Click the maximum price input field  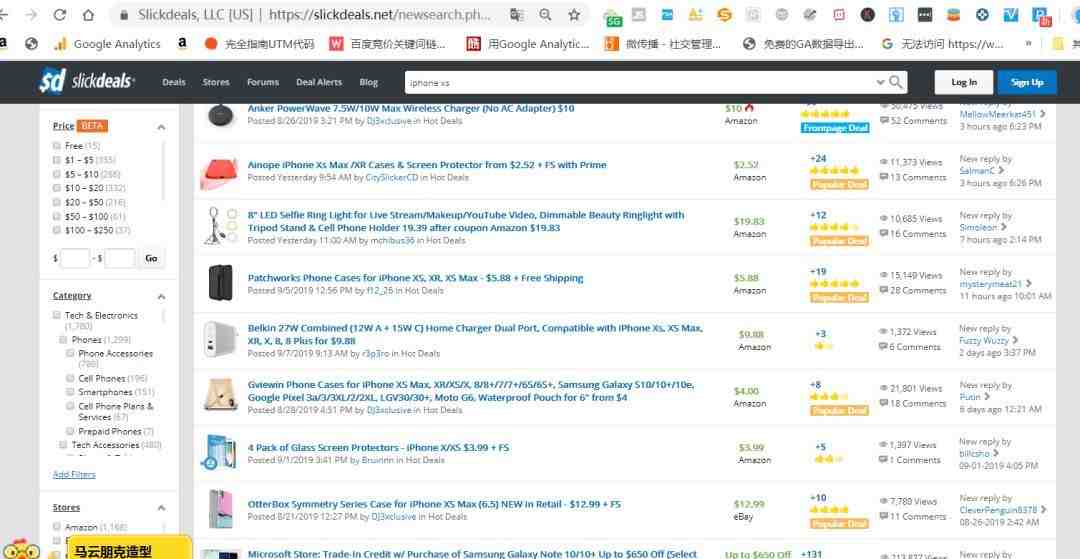tap(120, 258)
